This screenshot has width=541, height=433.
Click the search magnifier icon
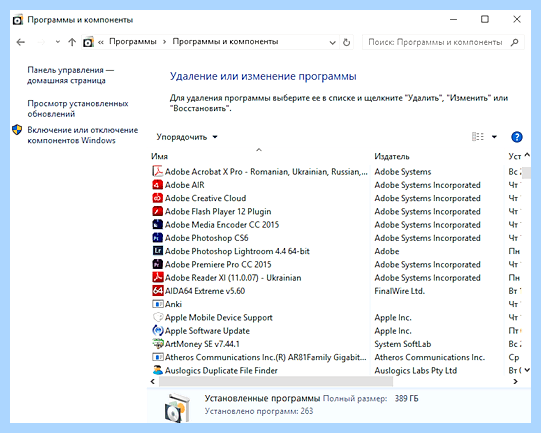point(514,42)
